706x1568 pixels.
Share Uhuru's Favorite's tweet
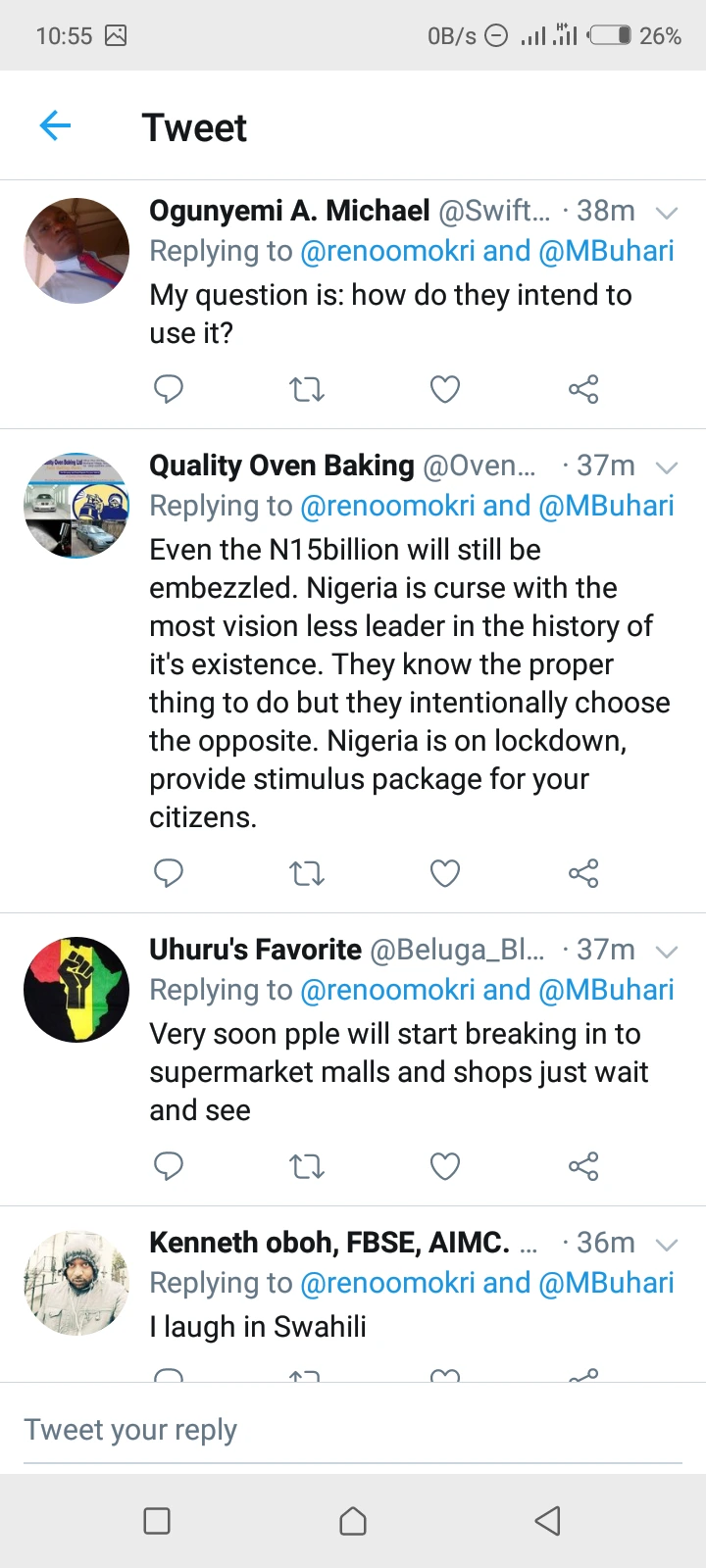583,1166
